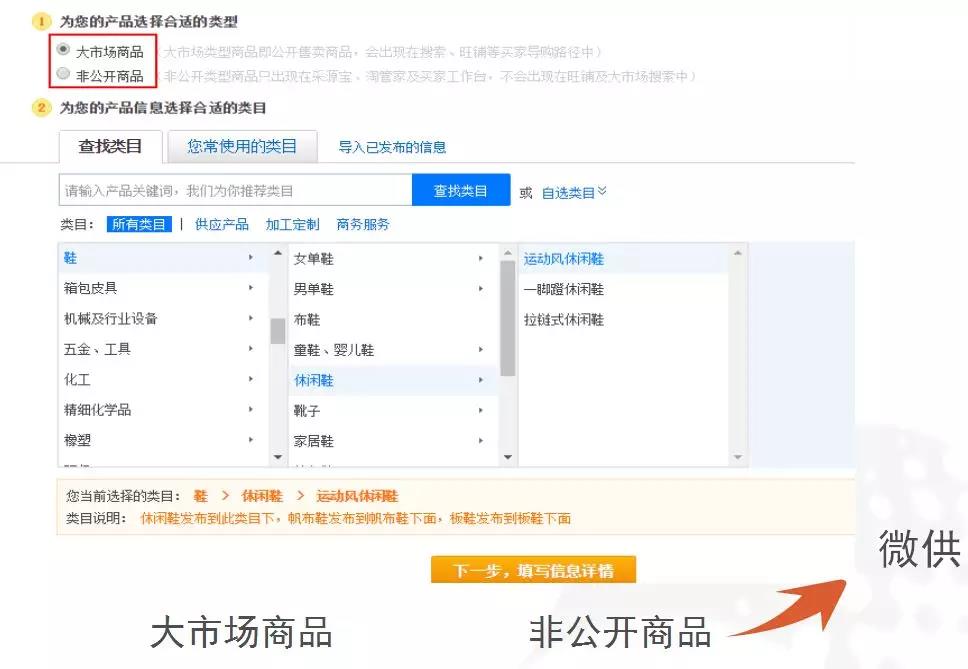The height and width of the screenshot is (669, 968).
Task: Select the 大市场商品 radio button
Action: (x=64, y=49)
